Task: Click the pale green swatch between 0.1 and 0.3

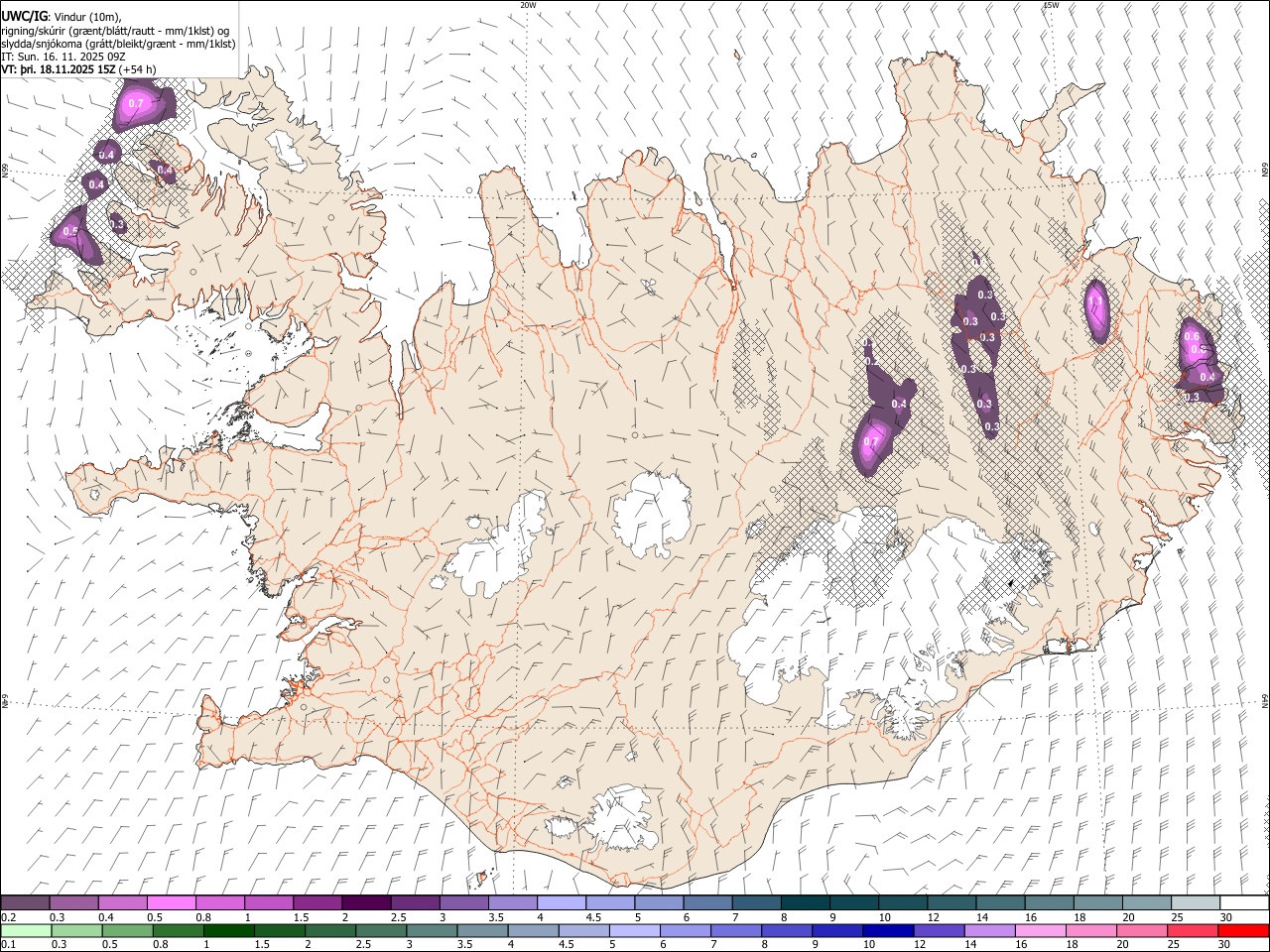Action: pyautogui.click(x=26, y=931)
